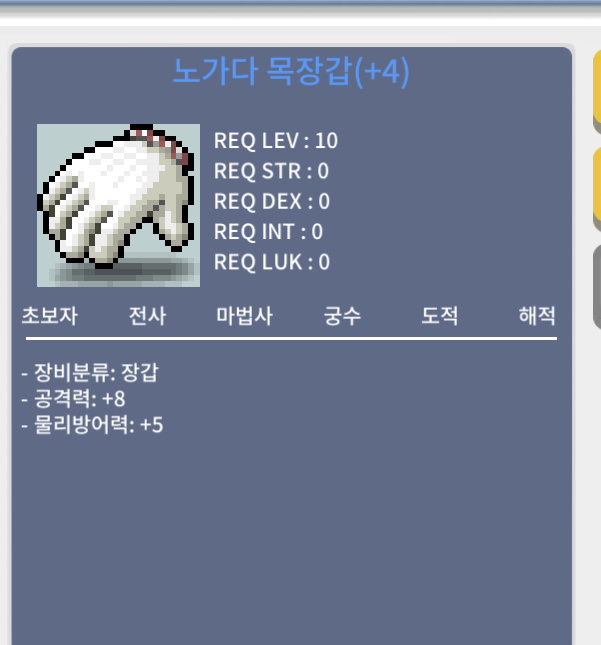Click the REQ LUK : 0 line
601x645 pixels.
point(272,262)
